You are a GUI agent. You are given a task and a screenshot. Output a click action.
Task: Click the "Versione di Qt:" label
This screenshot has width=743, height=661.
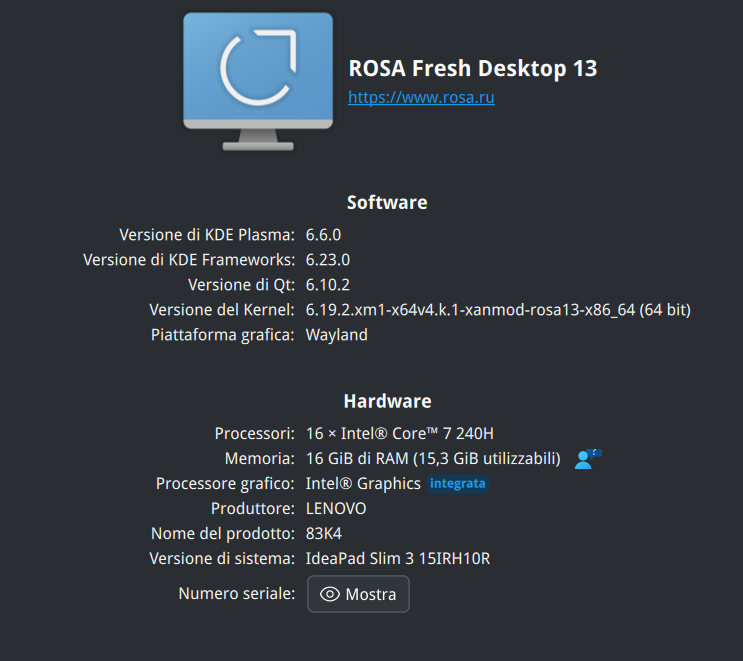pos(242,285)
